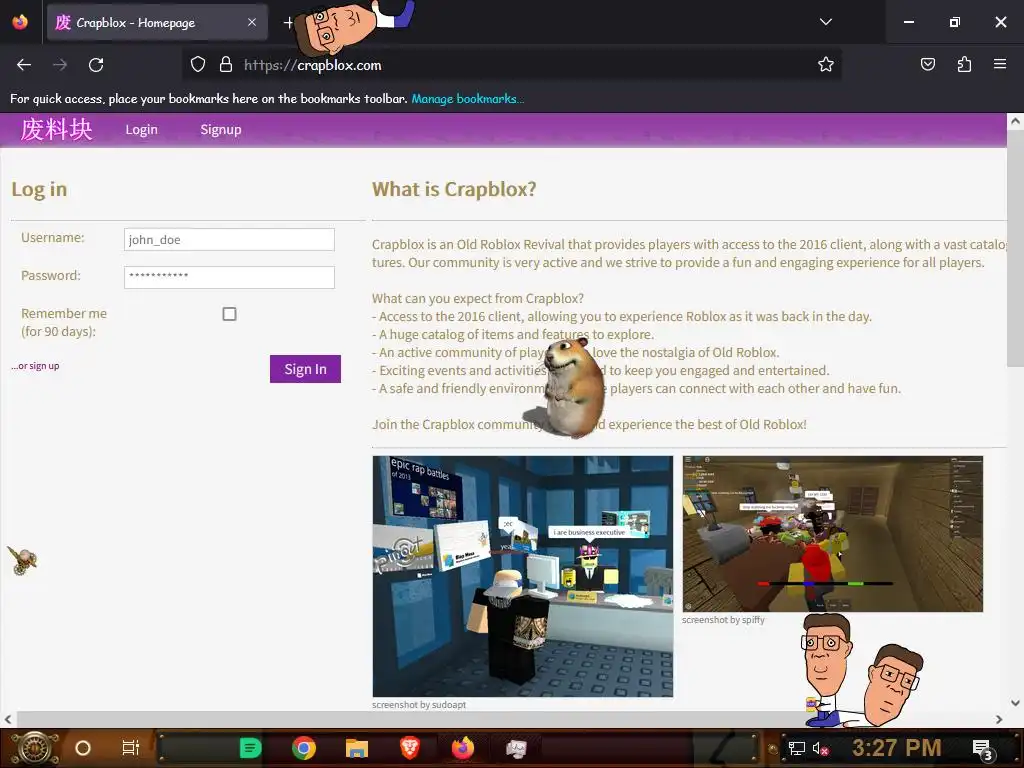Open Cortana circle icon on taskbar
The height and width of the screenshot is (768, 1024).
83,748
